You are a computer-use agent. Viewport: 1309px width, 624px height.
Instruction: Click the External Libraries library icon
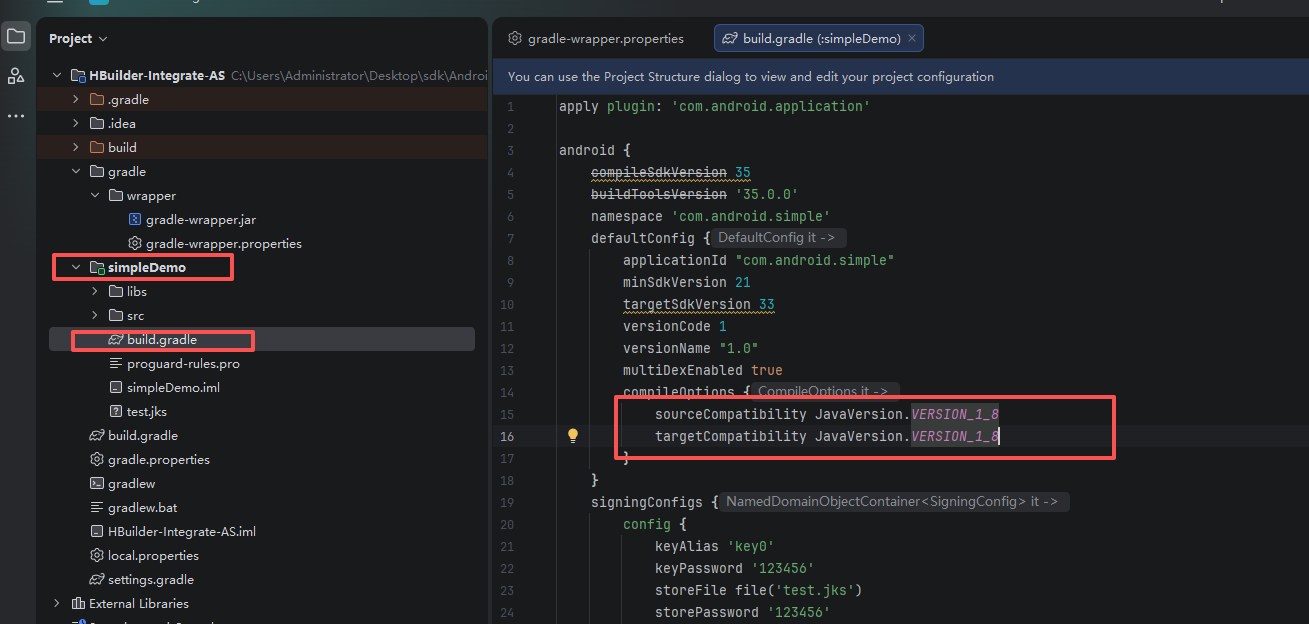(78, 603)
